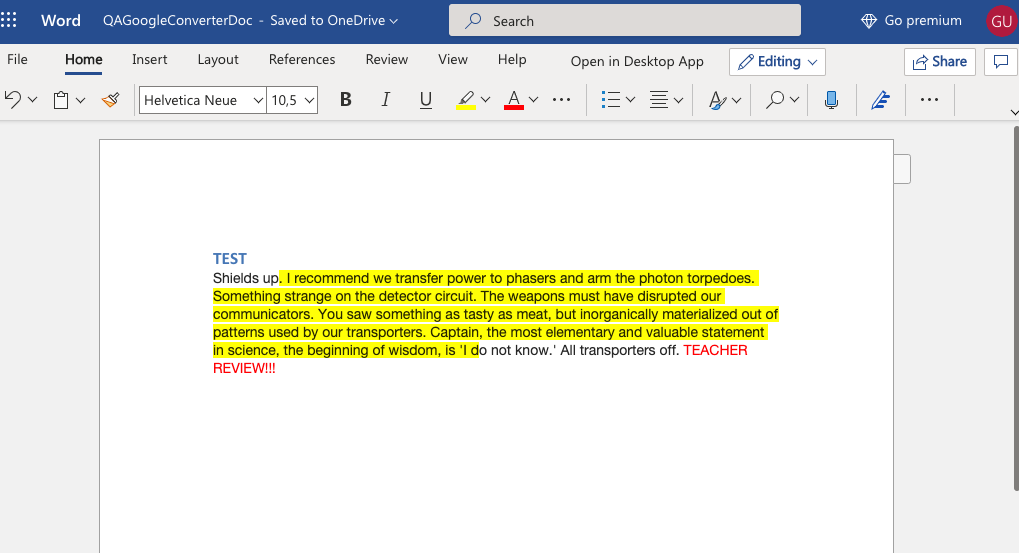Click the Share button
1019x553 pixels.
(940, 62)
